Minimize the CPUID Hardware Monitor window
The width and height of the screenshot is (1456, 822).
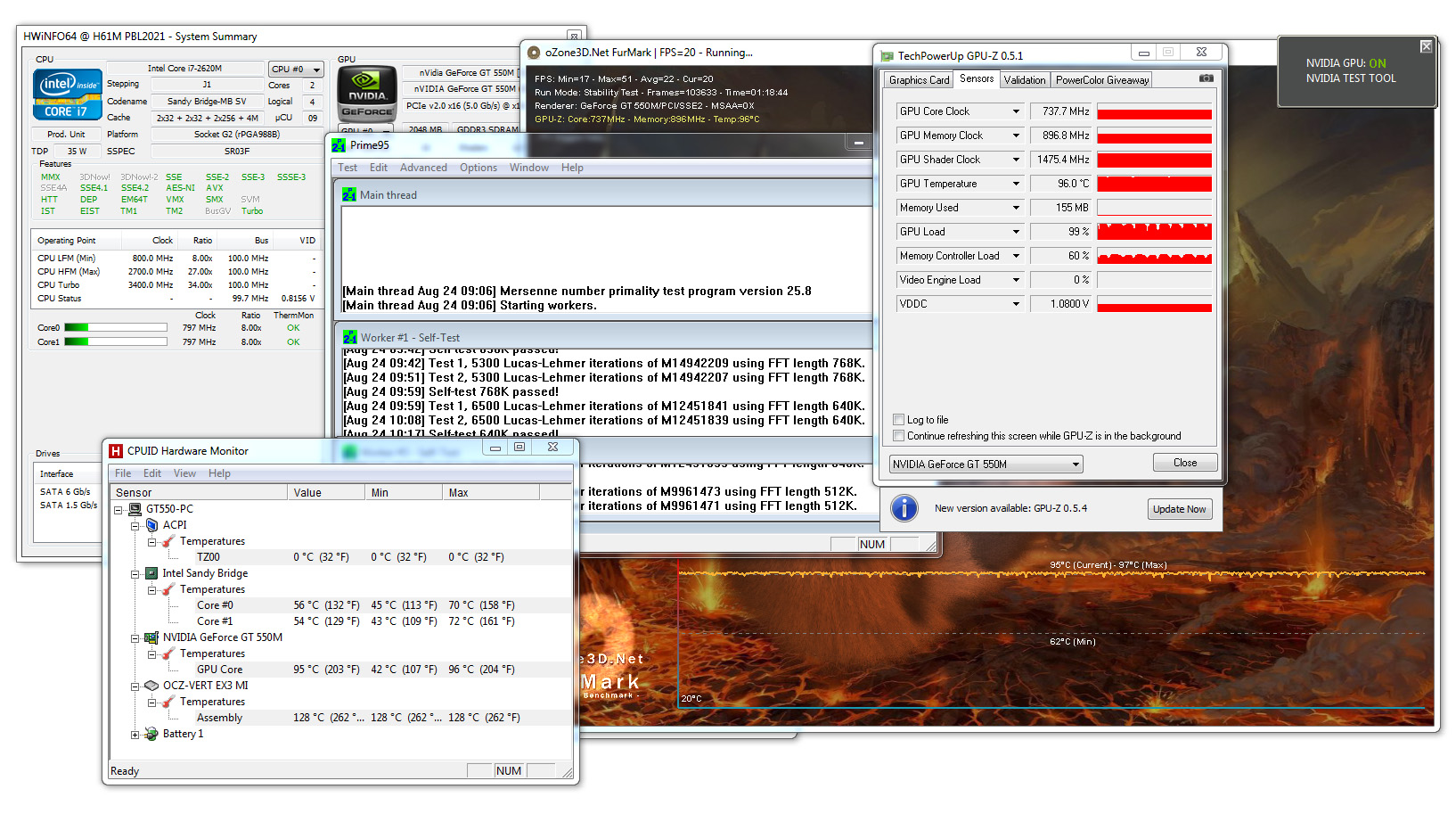495,448
